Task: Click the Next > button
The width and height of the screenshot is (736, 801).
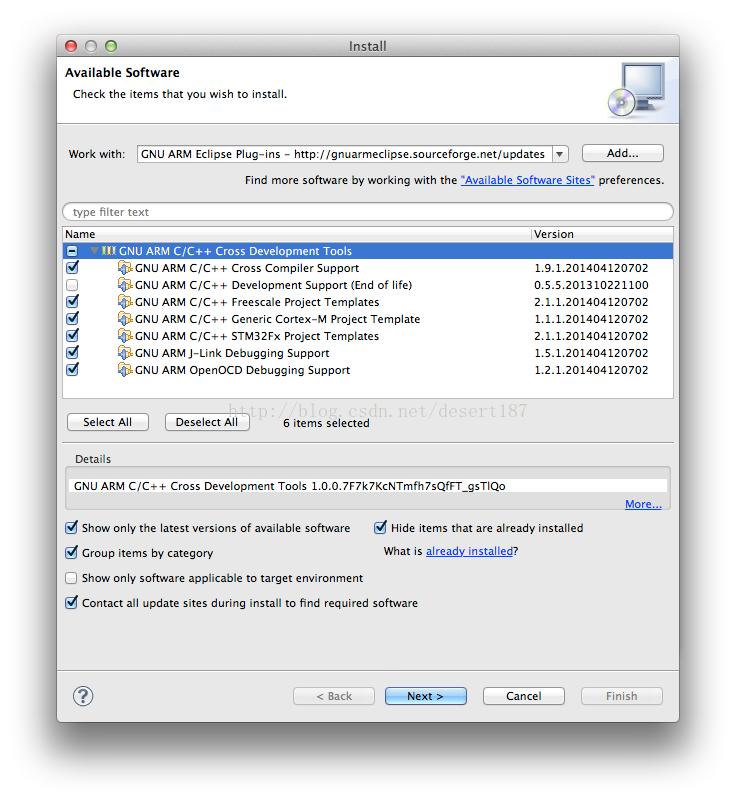Action: 425,696
